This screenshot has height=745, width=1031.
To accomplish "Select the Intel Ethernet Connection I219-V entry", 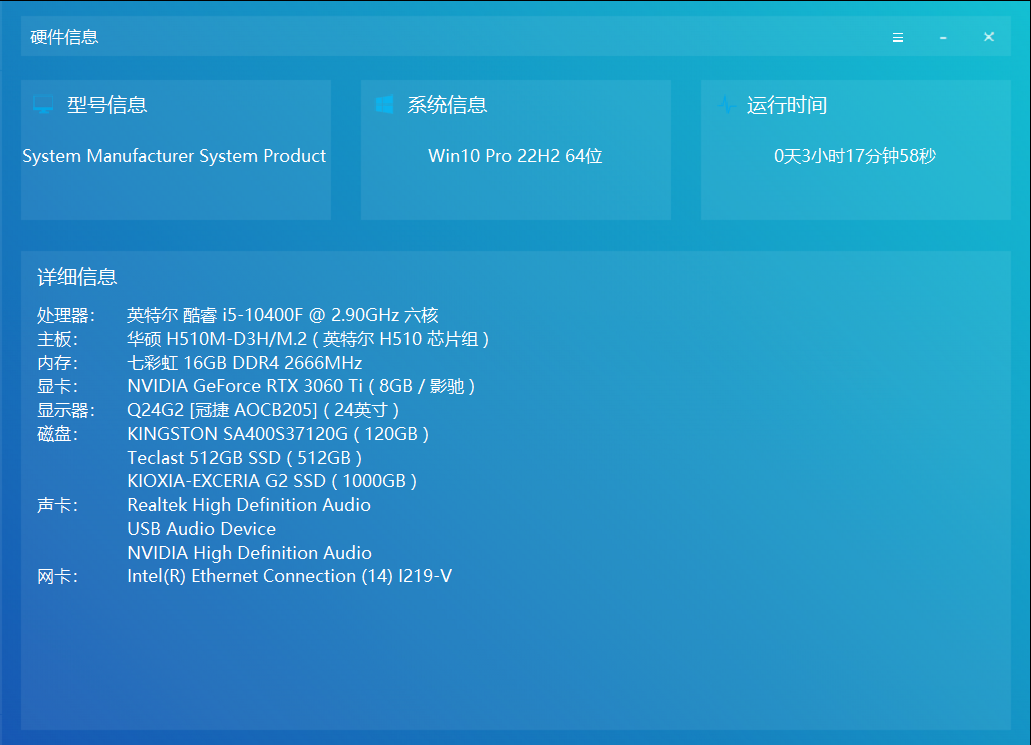I will point(290,576).
